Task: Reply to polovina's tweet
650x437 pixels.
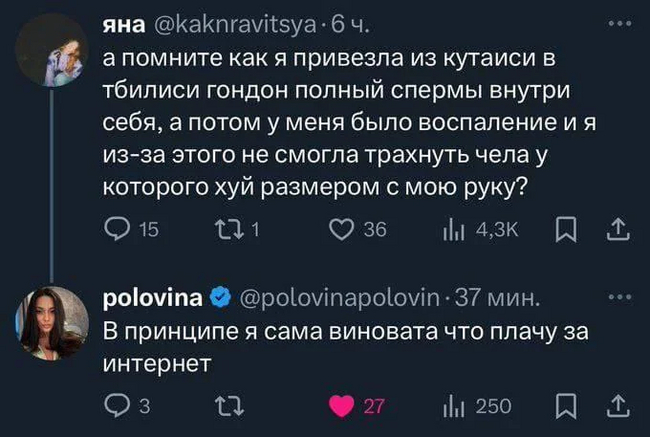Action: pyautogui.click(x=115, y=405)
